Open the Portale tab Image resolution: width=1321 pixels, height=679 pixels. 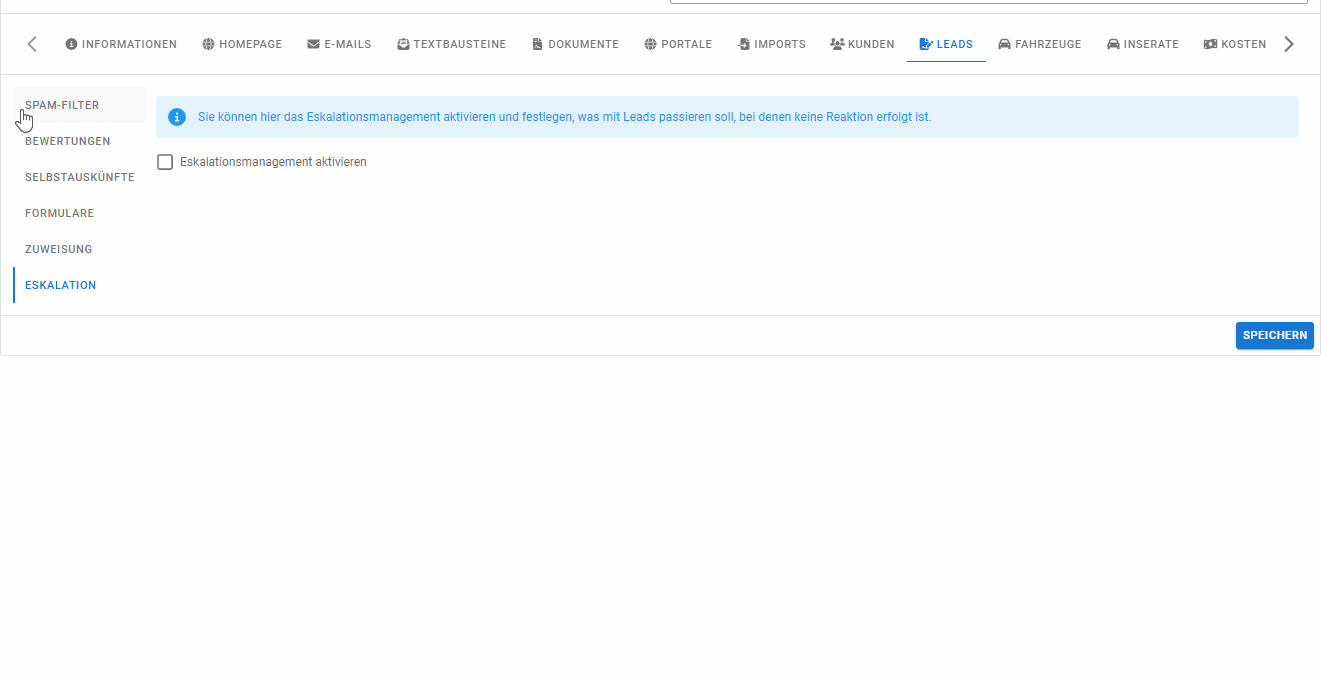pos(678,44)
